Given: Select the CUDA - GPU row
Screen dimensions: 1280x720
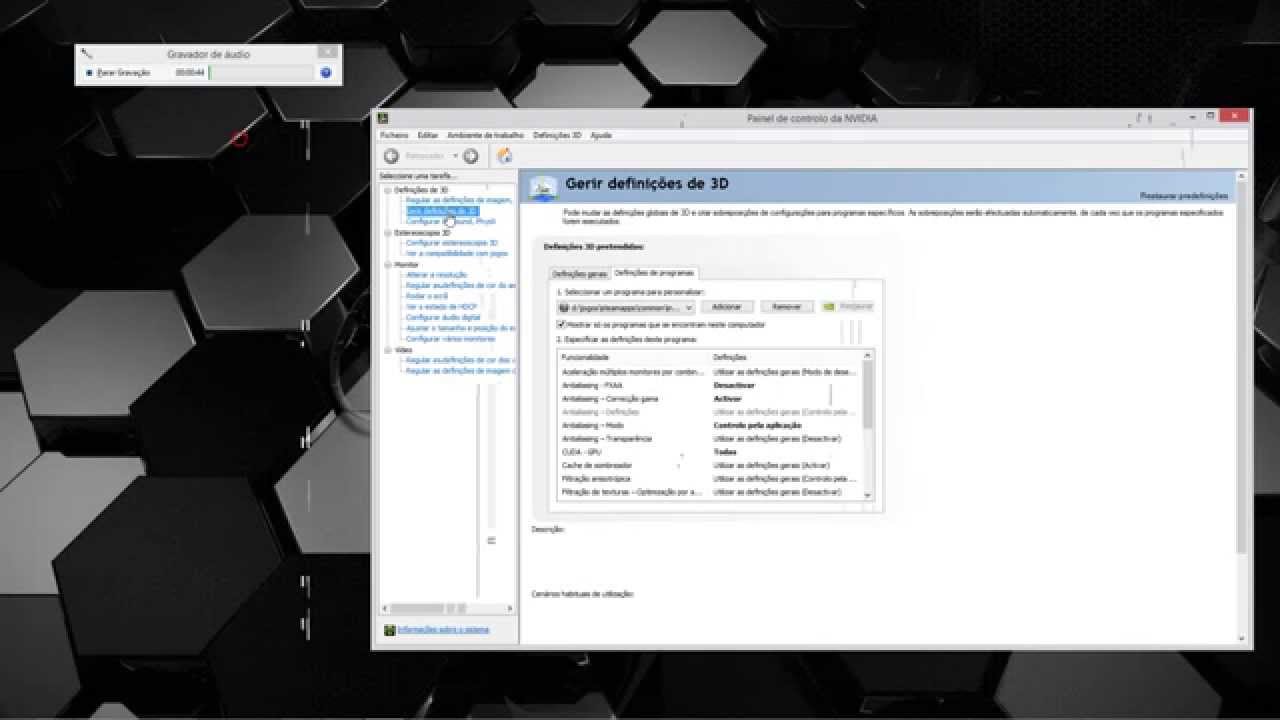Looking at the screenshot, I should 711,452.
